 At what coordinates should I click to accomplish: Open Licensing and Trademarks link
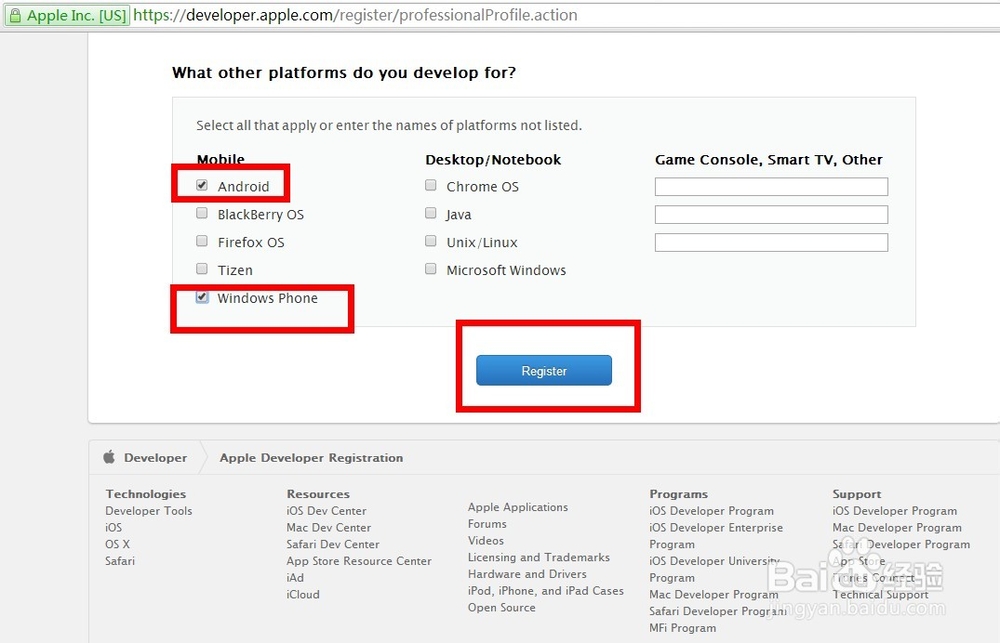click(538, 558)
